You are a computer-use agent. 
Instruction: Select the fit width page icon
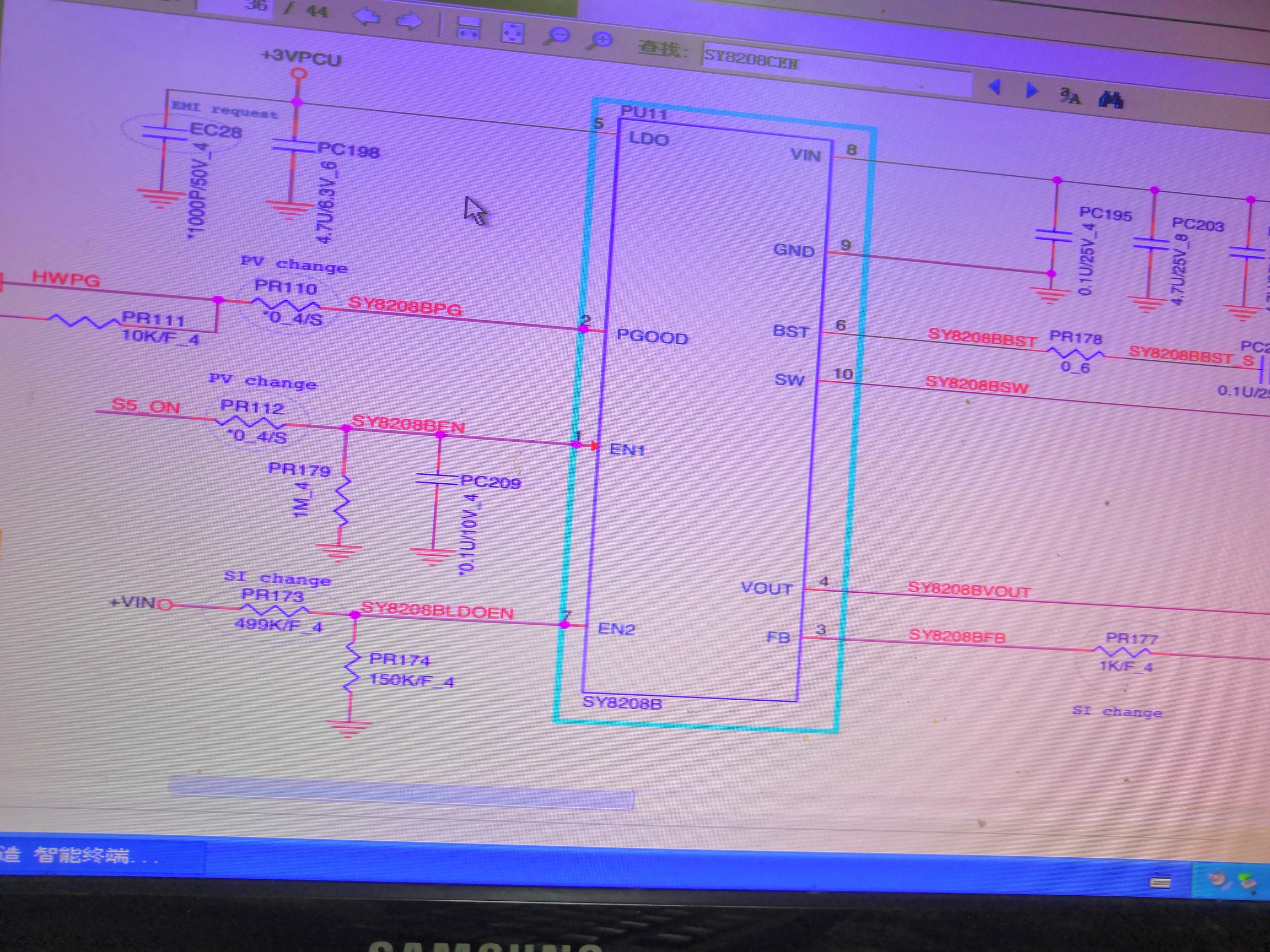pyautogui.click(x=469, y=28)
